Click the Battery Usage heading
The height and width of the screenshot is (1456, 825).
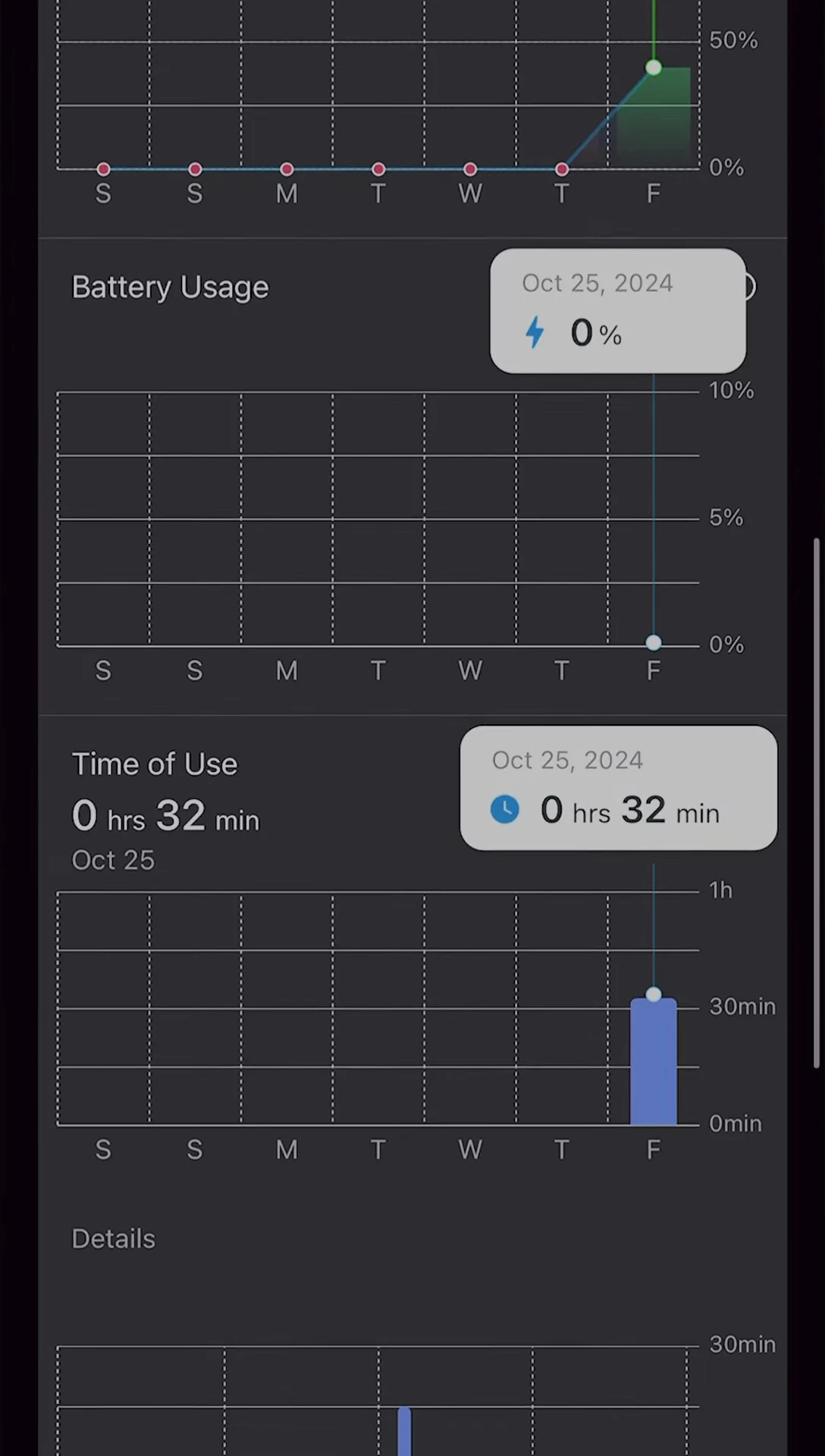(x=170, y=288)
